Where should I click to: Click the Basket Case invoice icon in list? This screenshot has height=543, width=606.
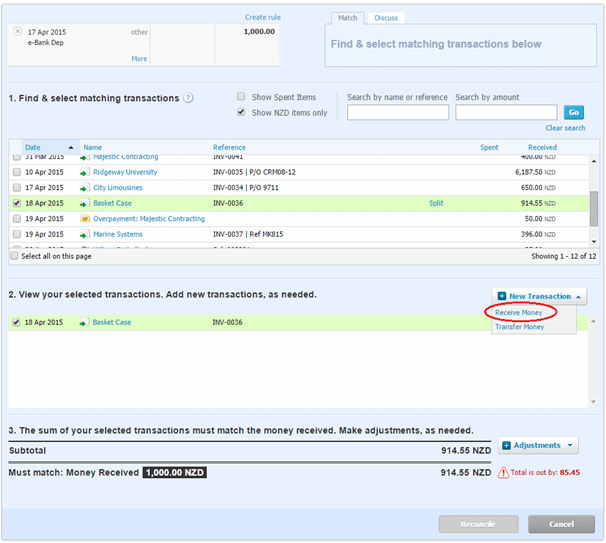pyautogui.click(x=83, y=203)
